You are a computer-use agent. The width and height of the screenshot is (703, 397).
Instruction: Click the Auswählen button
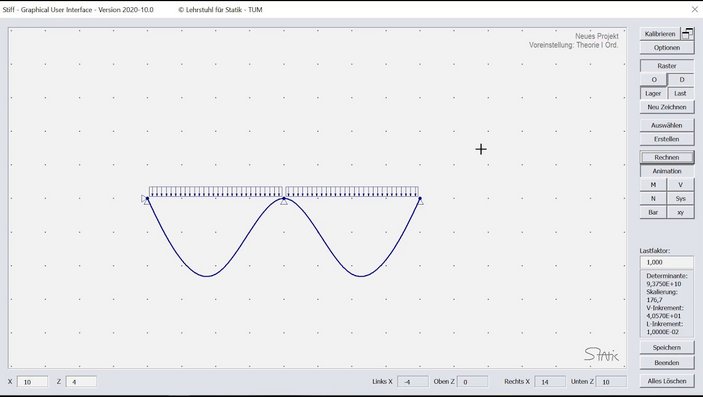tap(667, 126)
